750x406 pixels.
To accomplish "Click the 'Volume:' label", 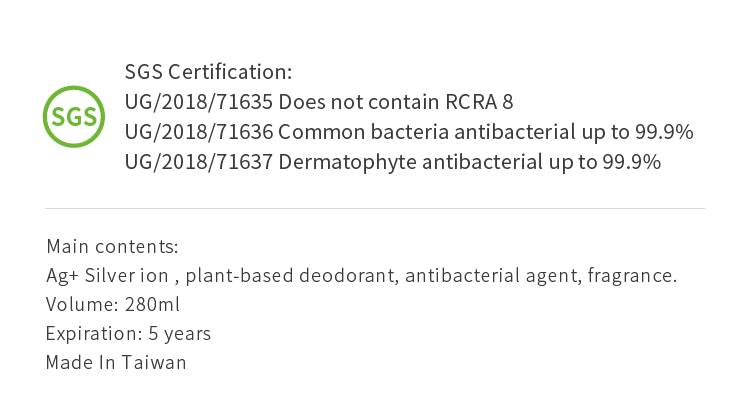I will 82,305.
